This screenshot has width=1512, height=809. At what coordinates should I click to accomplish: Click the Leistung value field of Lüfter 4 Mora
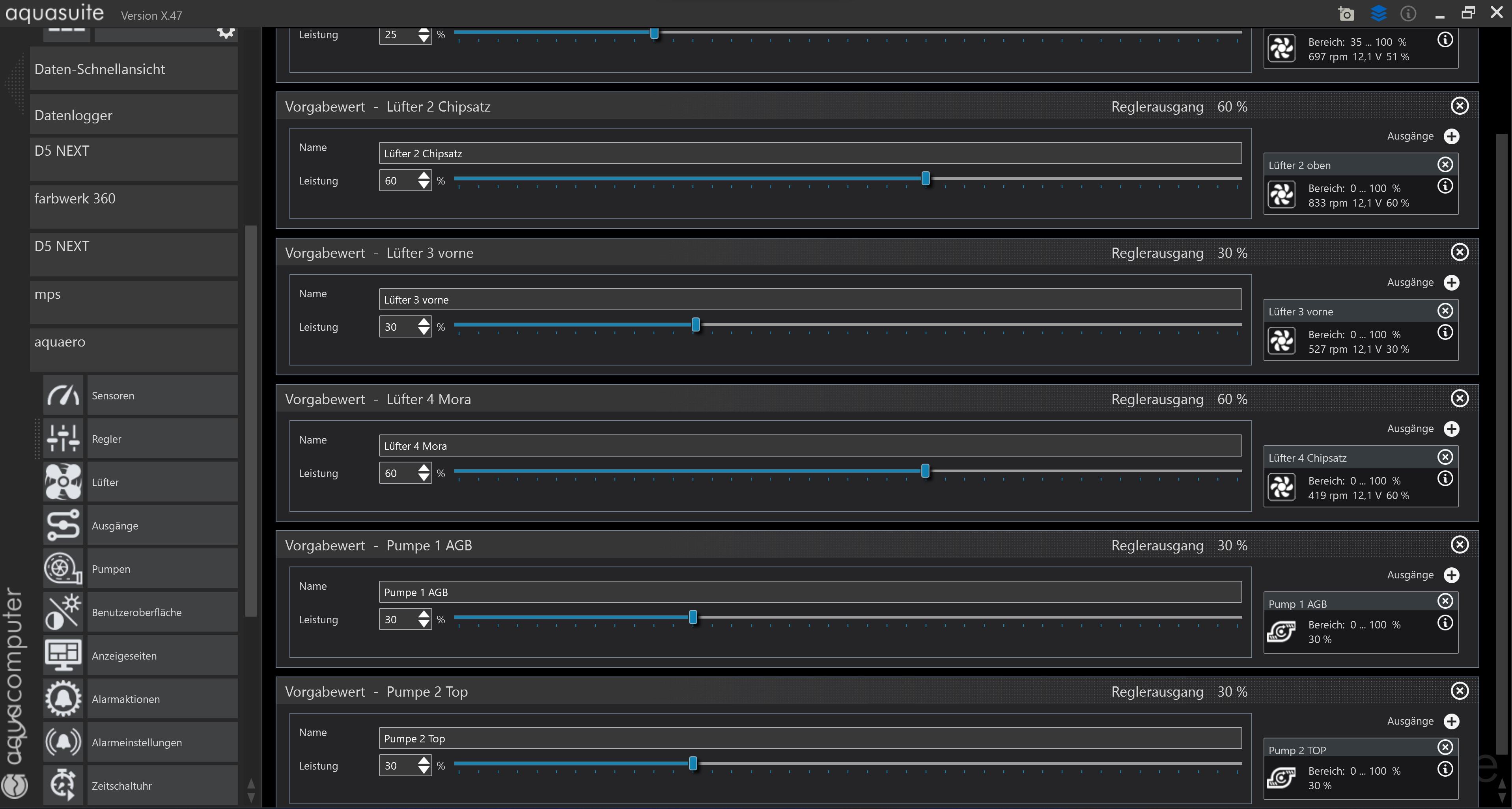[398, 473]
